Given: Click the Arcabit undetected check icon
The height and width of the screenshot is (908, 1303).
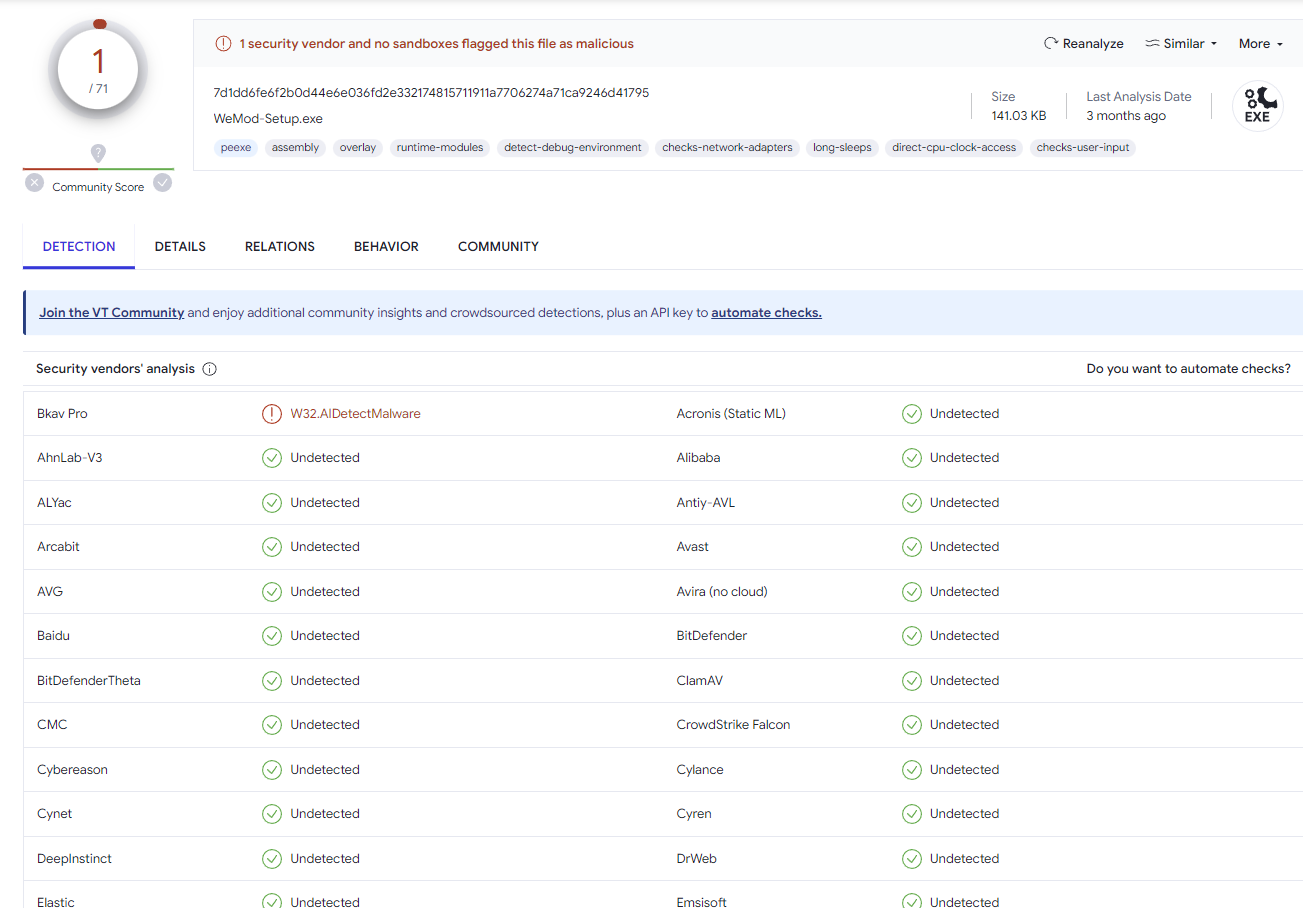Looking at the screenshot, I should coord(272,547).
